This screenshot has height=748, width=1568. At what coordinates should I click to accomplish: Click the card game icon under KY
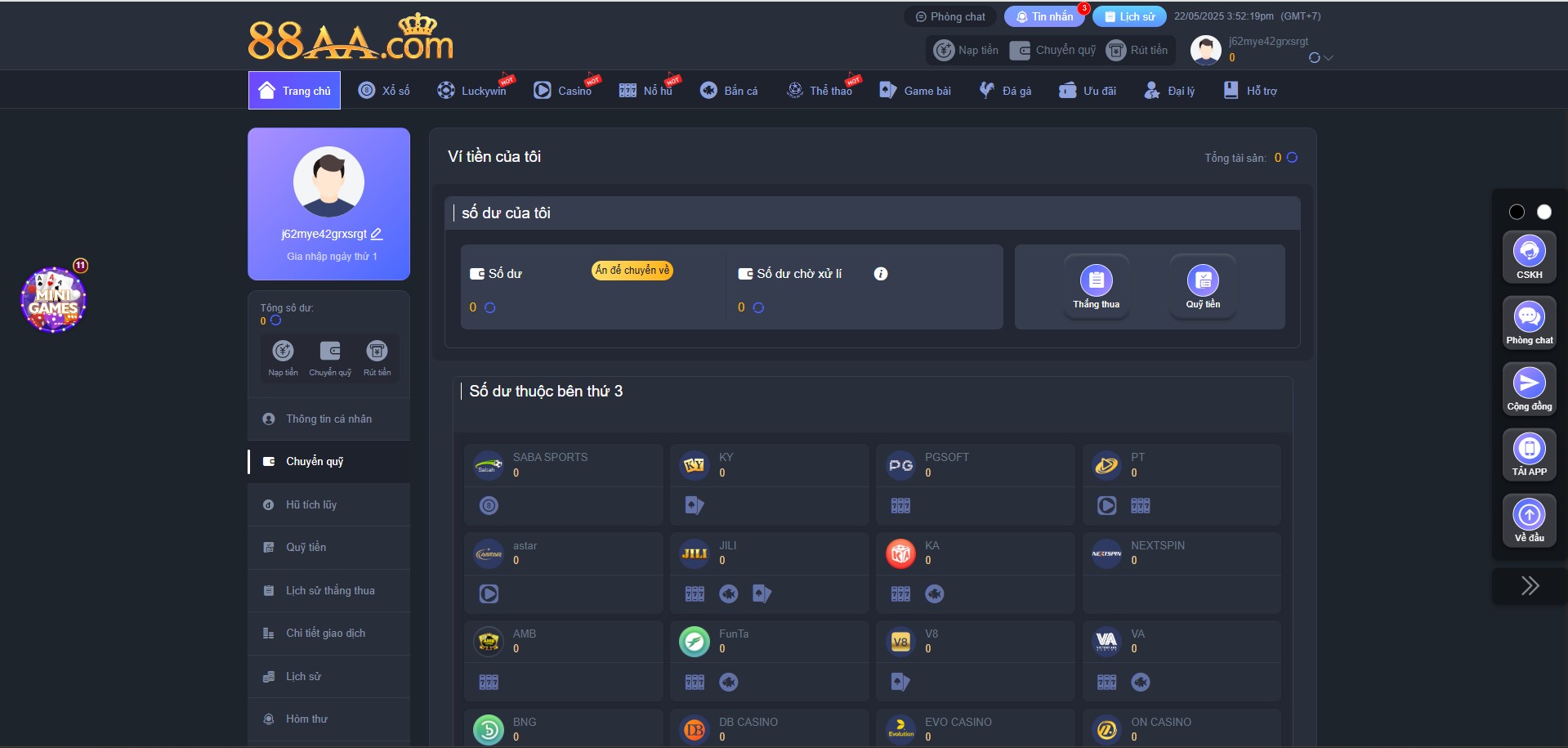point(695,505)
